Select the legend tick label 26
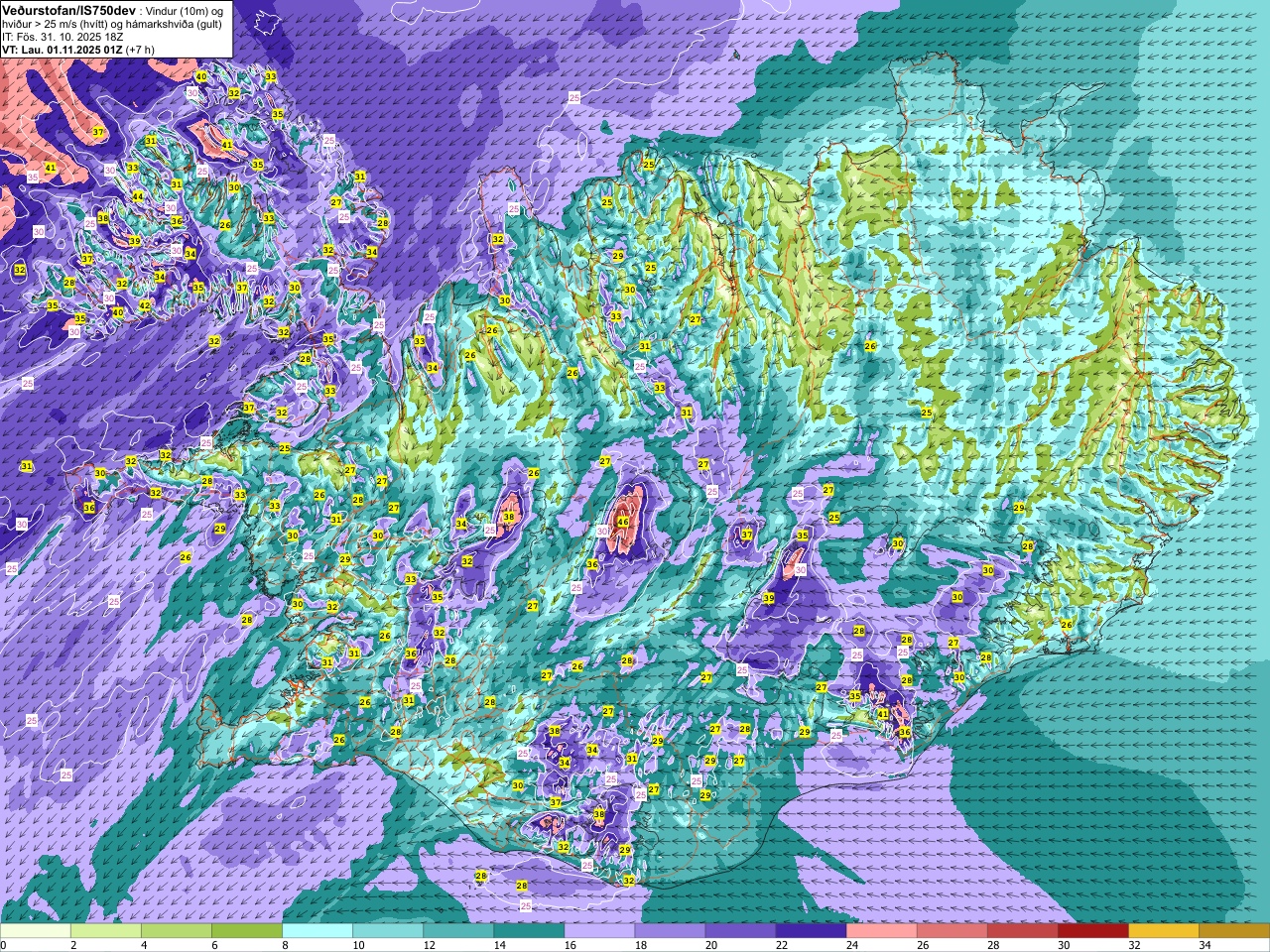 coord(922,945)
